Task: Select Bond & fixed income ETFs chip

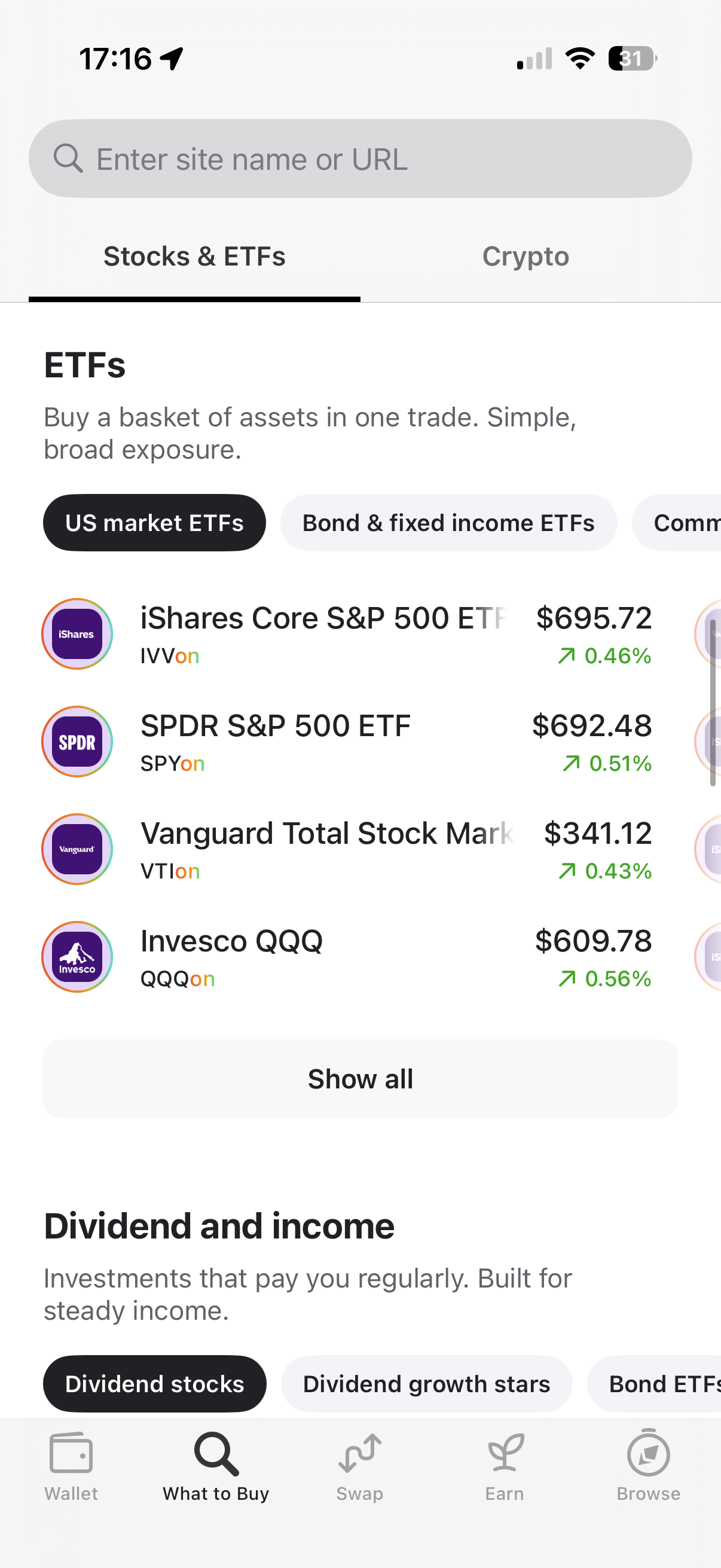Action: pos(448,523)
